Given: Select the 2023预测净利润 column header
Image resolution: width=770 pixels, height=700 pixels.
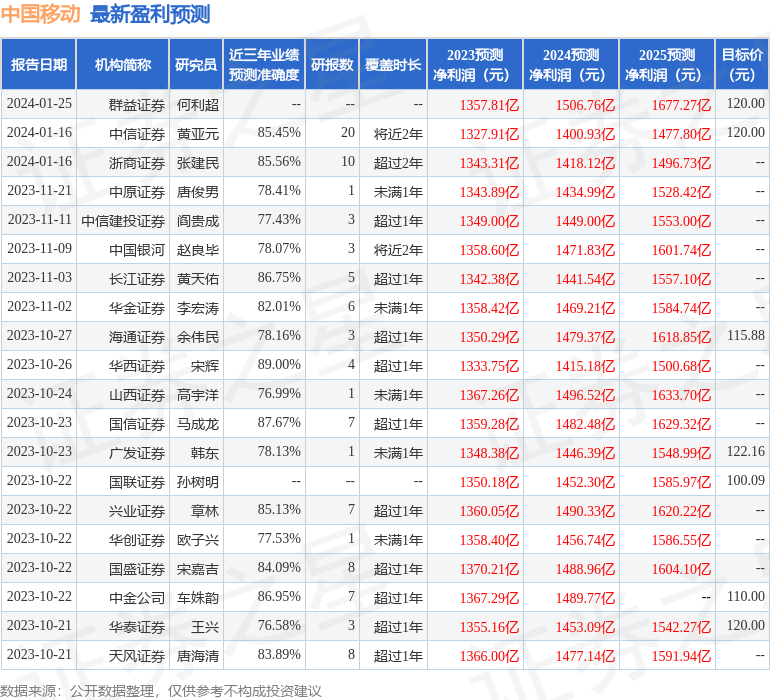Looking at the screenshot, I should click(x=475, y=64).
